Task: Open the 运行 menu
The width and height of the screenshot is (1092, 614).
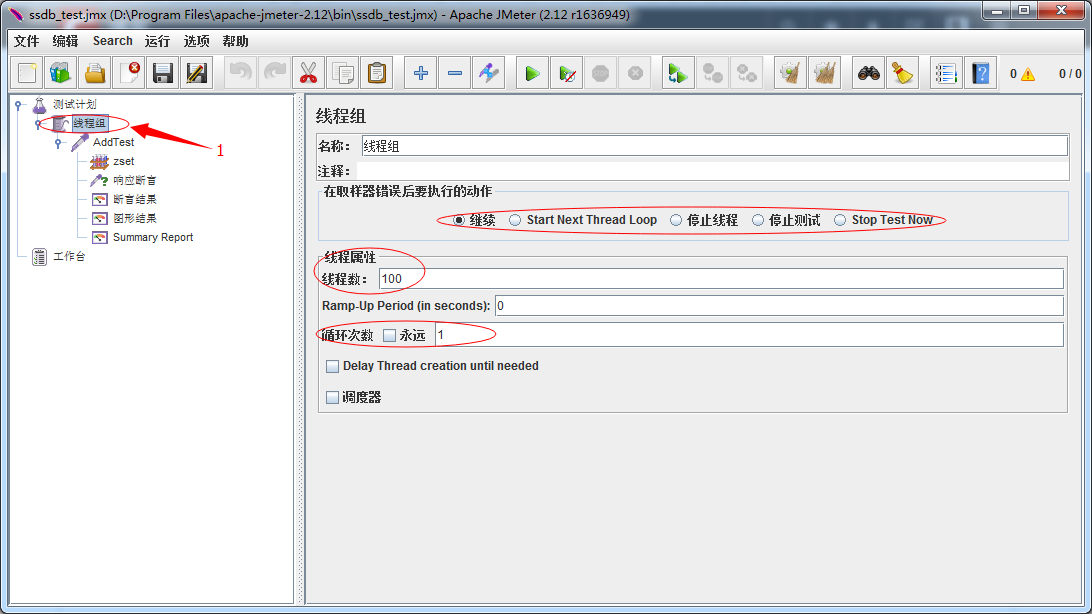Action: click(x=157, y=41)
